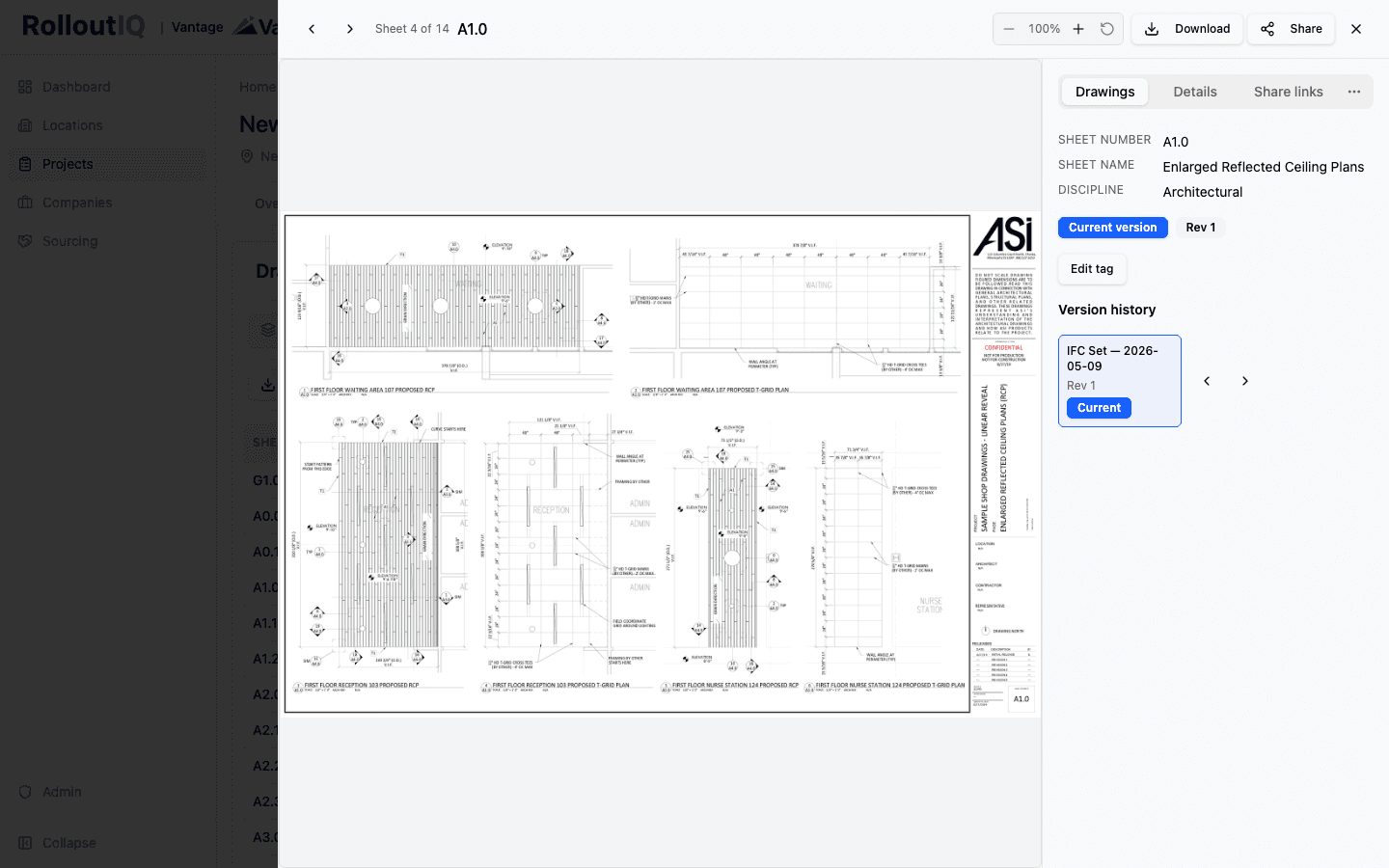The height and width of the screenshot is (868, 1389).
Task: Open the more options ellipsis menu
Action: point(1354,92)
